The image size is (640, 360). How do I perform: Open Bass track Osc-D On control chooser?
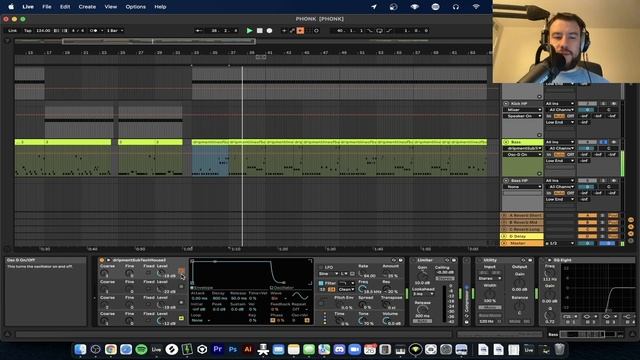tap(522, 155)
